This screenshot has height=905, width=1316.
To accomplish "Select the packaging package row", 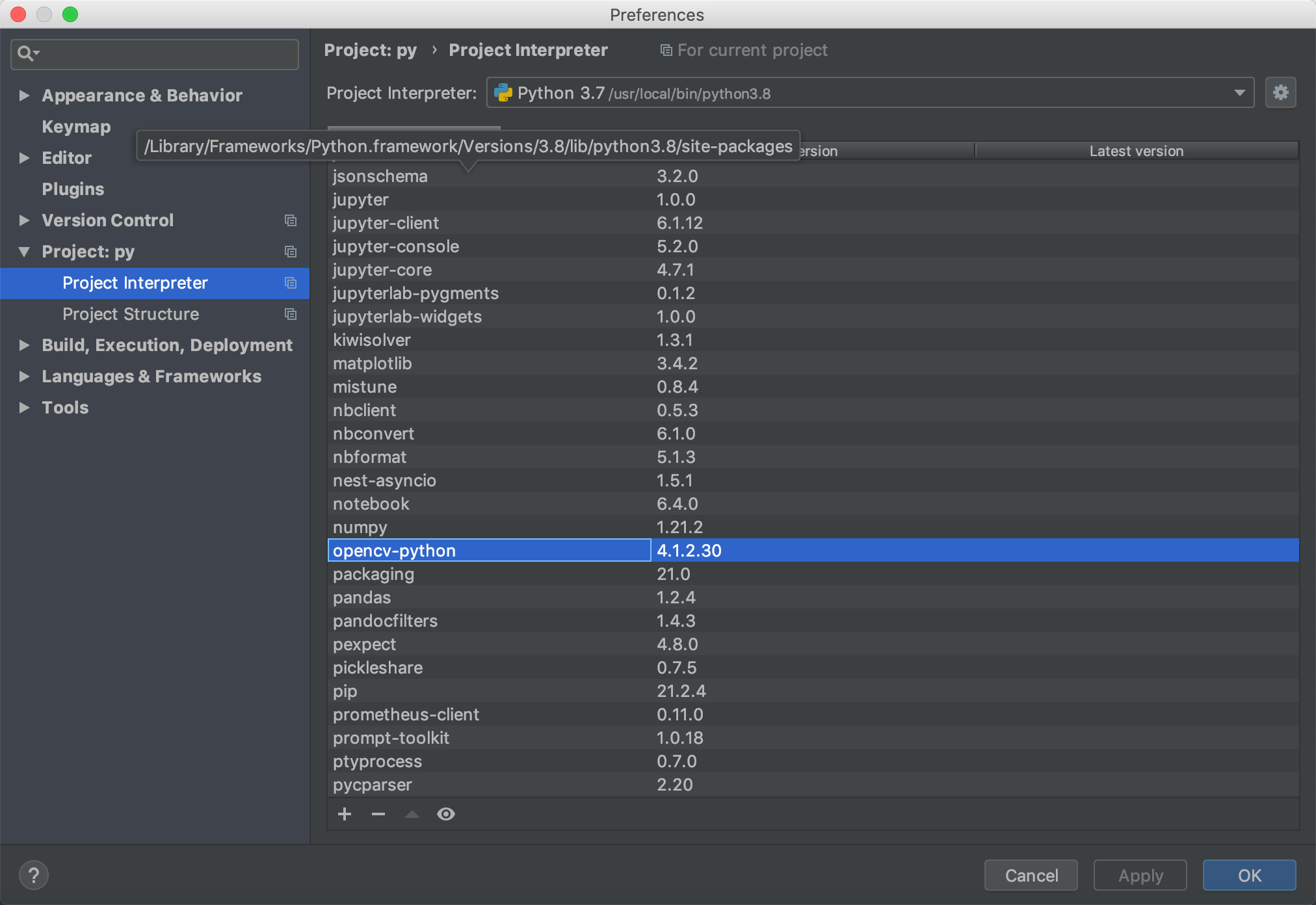I will click(x=813, y=574).
